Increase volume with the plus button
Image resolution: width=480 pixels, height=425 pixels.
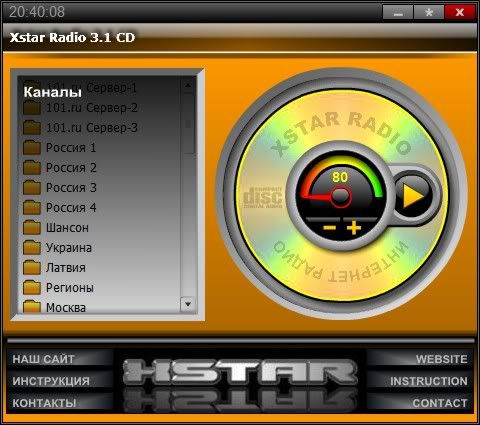tap(354, 228)
